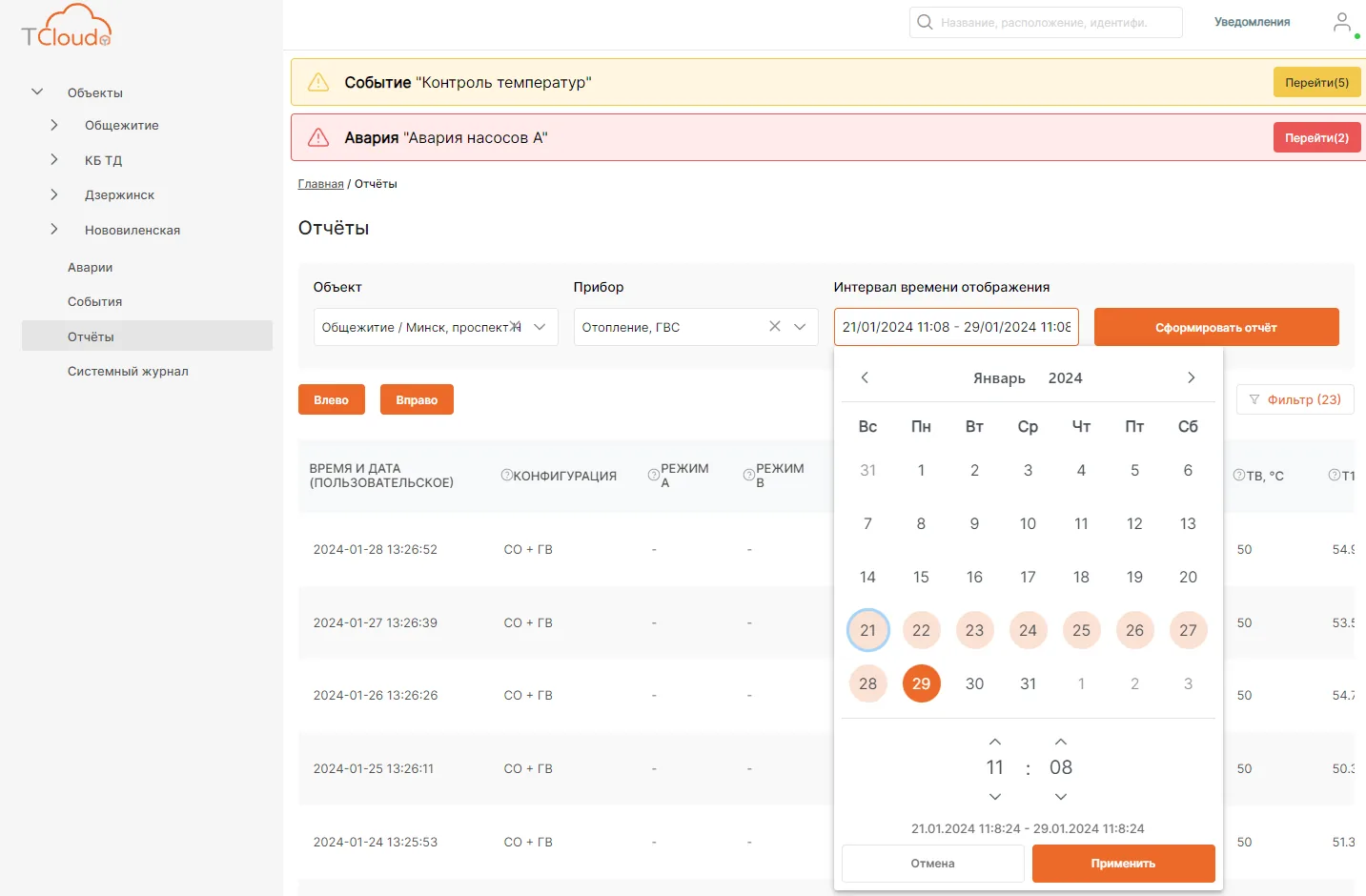
Task: Click the TCloud logo
Action: (67, 27)
